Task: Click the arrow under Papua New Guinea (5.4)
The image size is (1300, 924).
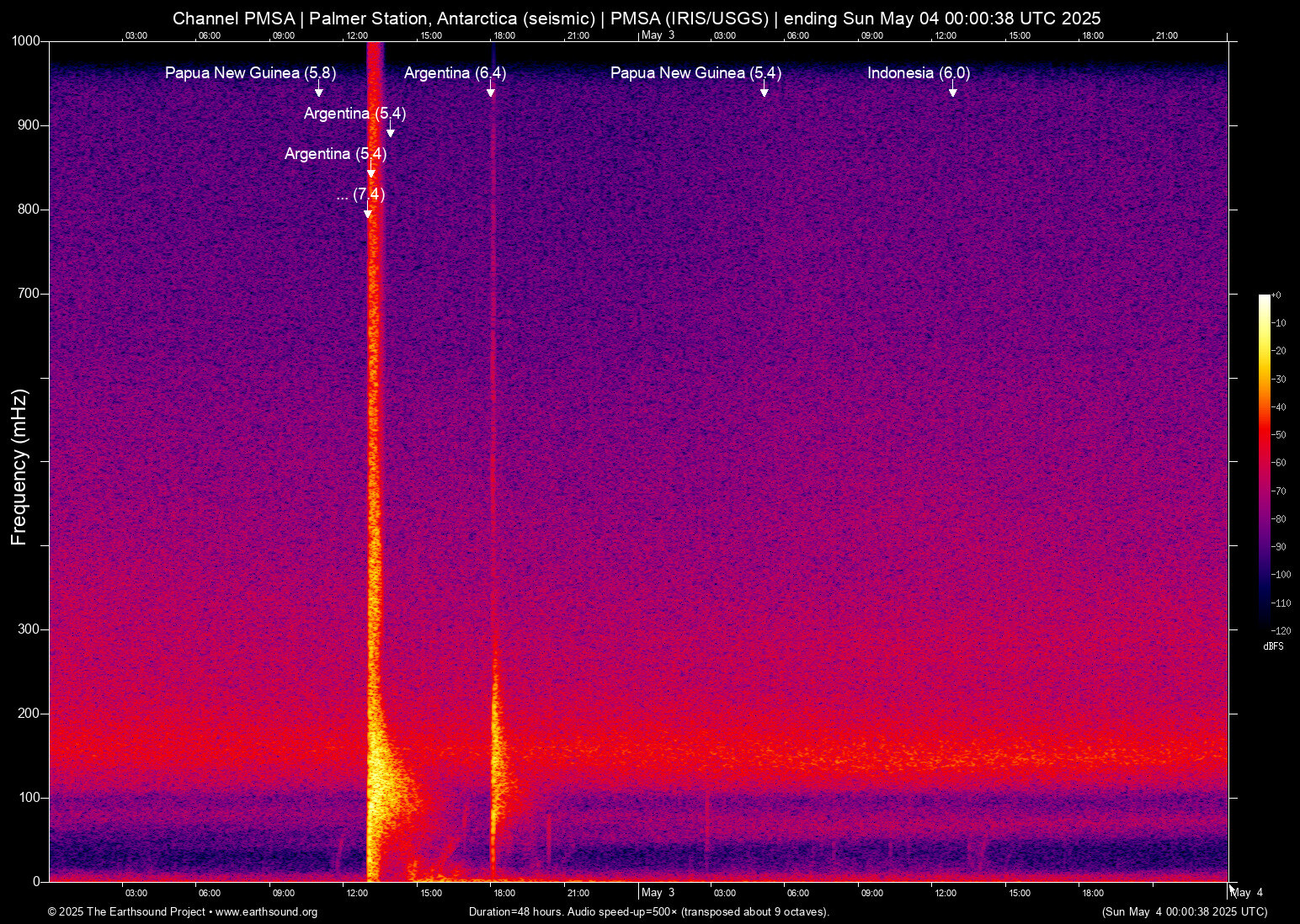Action: 764,91
